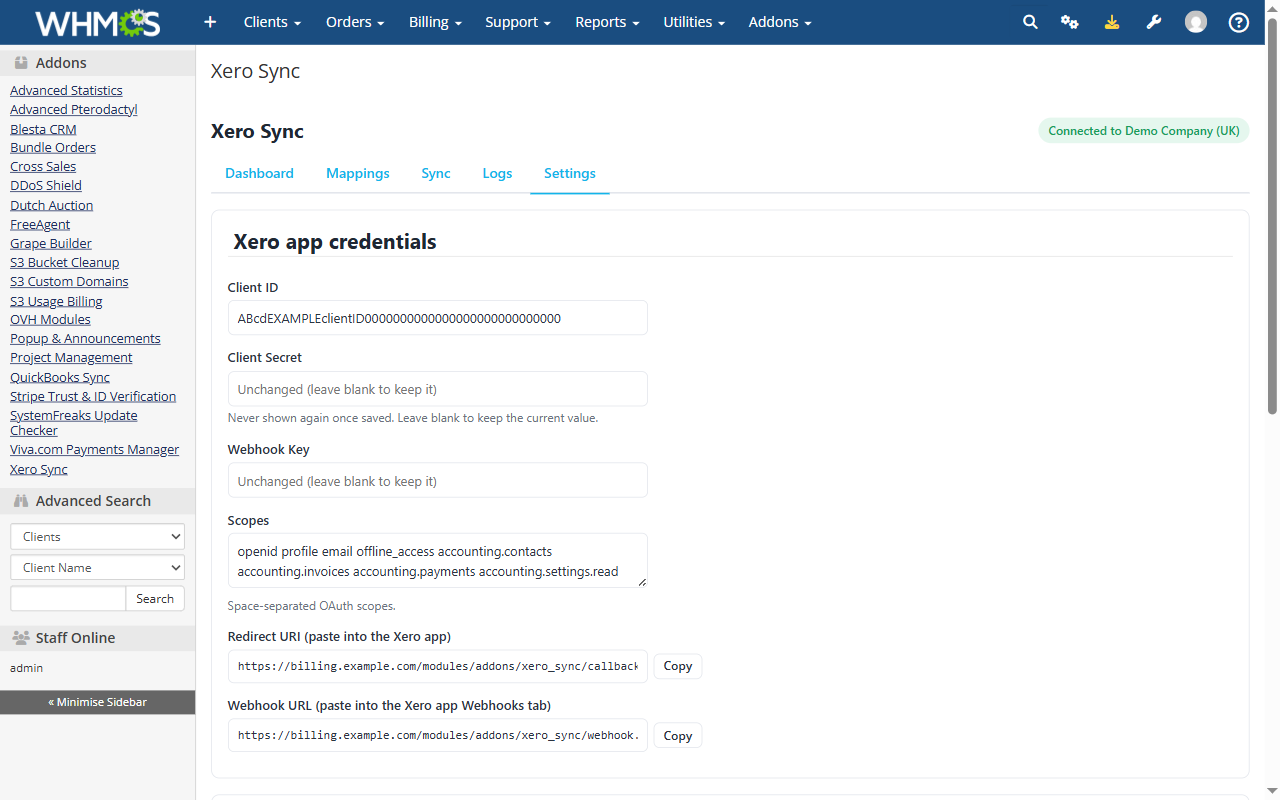Open S3 Custom Domains addon

(x=69, y=282)
